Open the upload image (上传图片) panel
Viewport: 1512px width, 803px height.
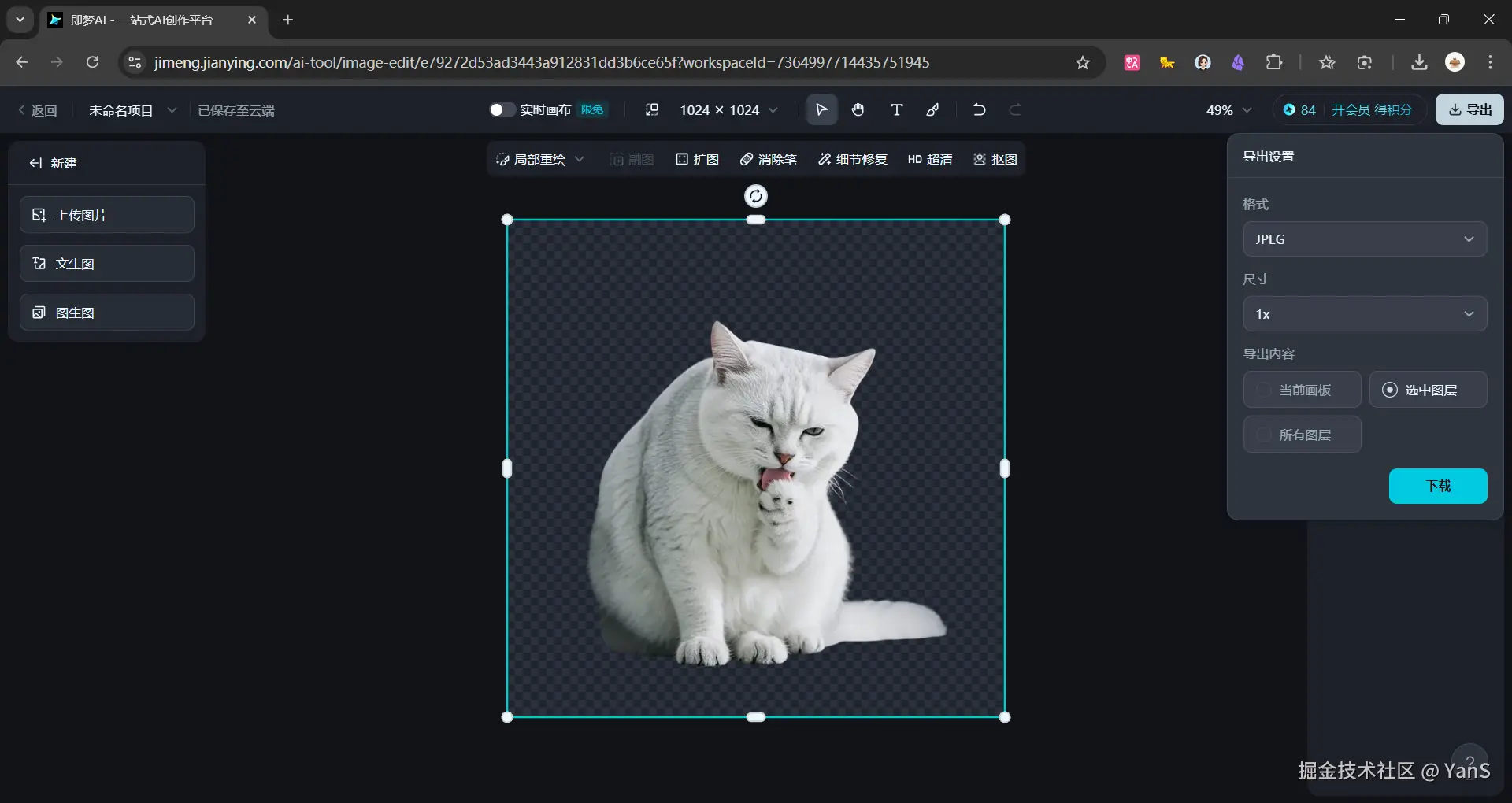[106, 214]
